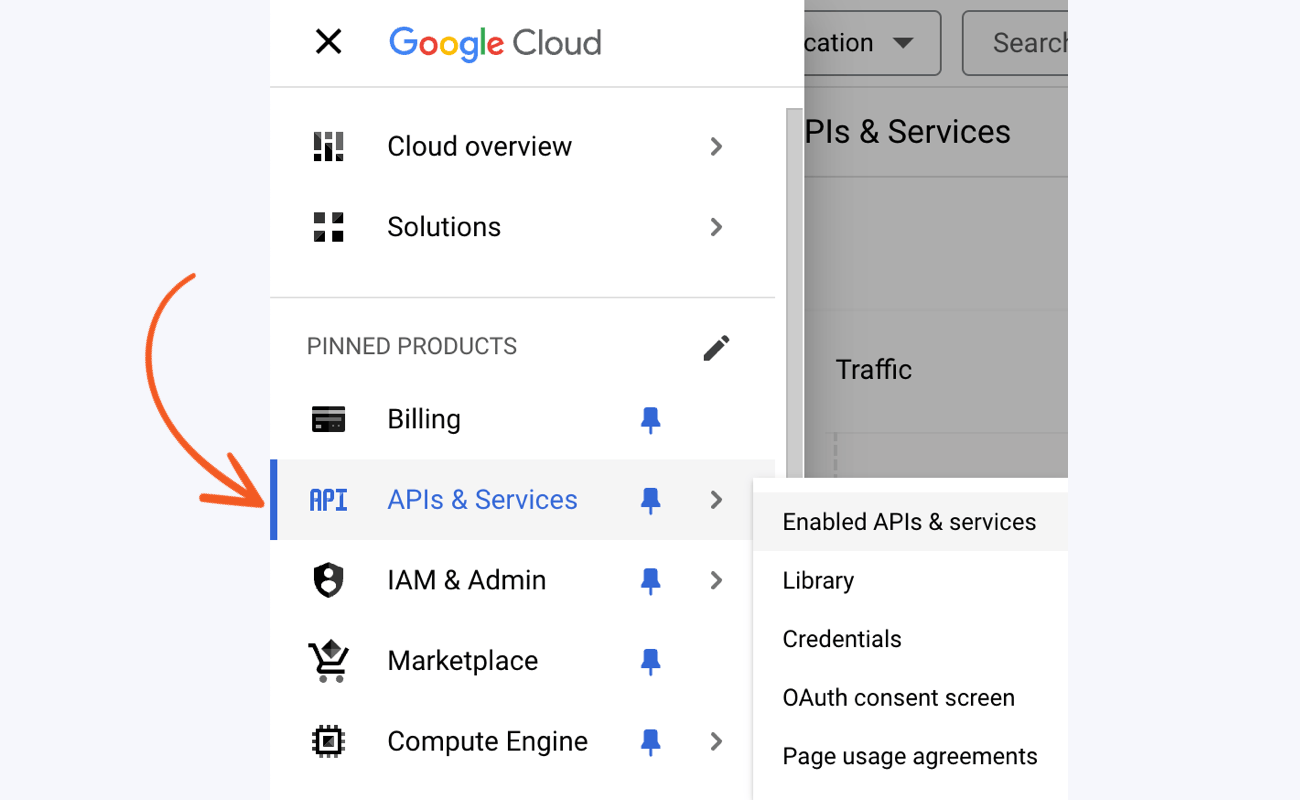Click the PINNED PRODUCTS heading text
The width and height of the screenshot is (1300, 800).
[x=412, y=346]
